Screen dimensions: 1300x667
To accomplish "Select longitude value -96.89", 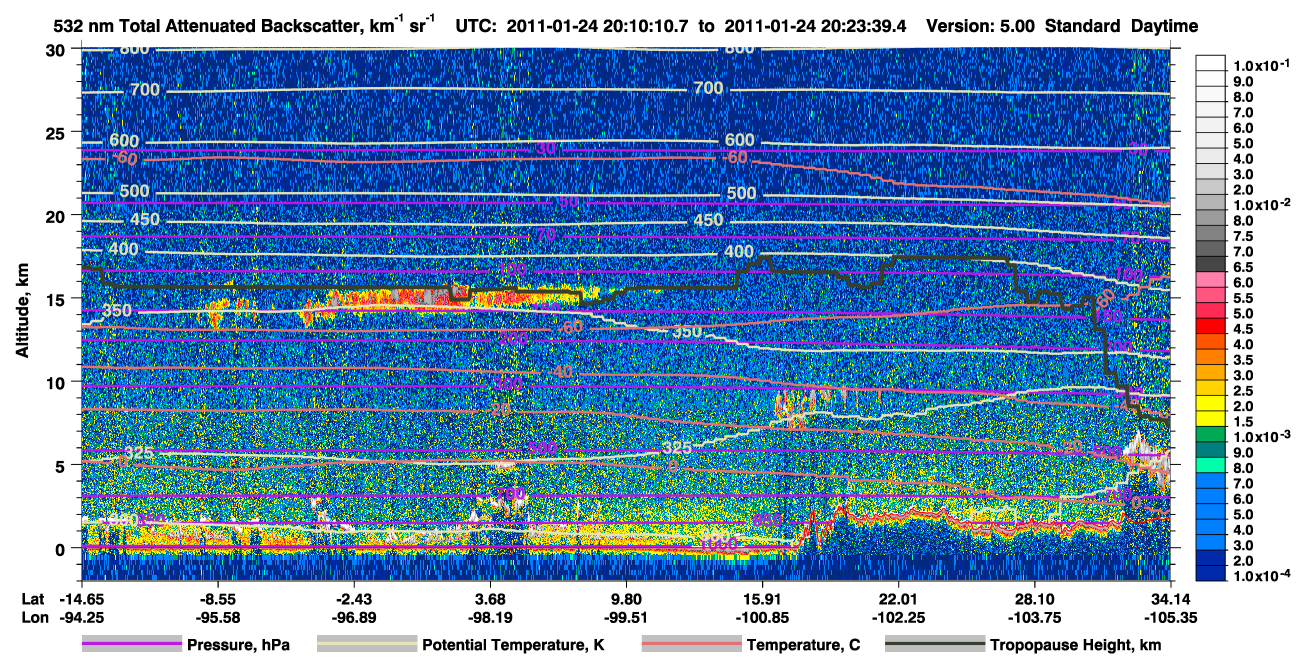I will point(354,617).
